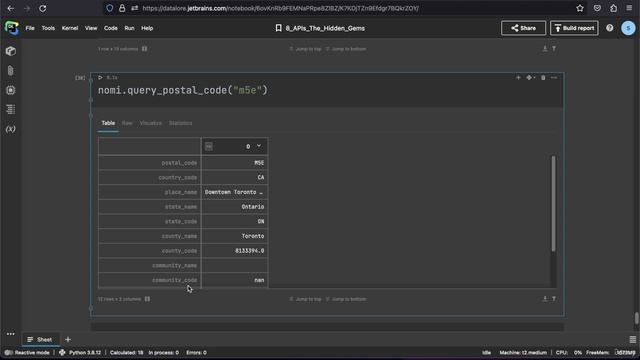Viewport: 640px width, 360px height.
Task: Click Jump to bottom below the table
Action: coord(346,299)
